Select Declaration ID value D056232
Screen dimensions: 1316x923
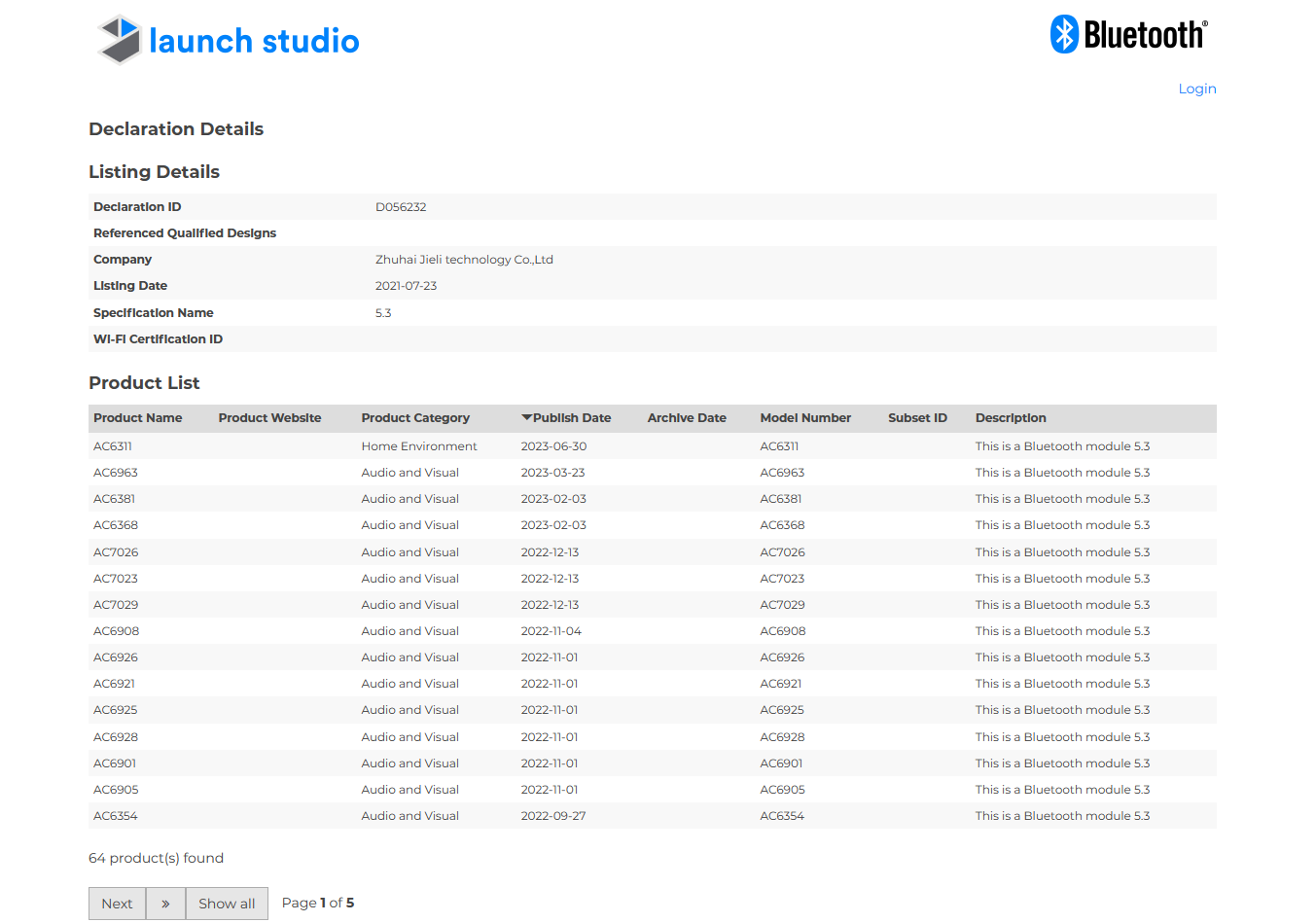tap(401, 207)
